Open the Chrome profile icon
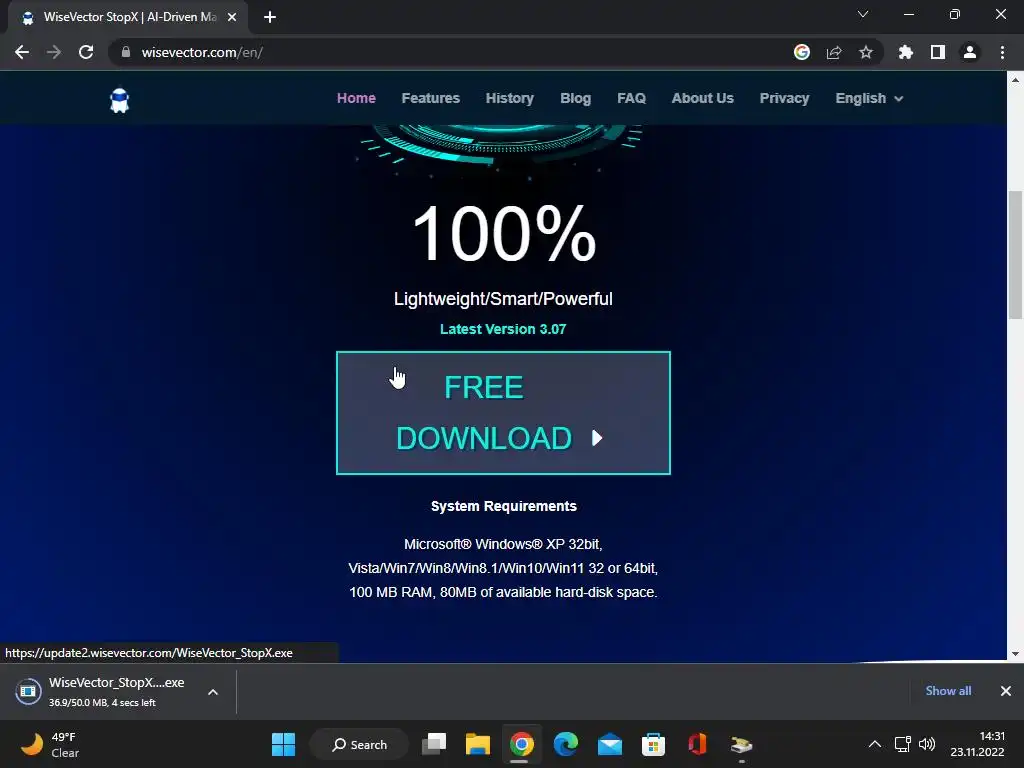1024x768 pixels. pyautogui.click(x=970, y=52)
